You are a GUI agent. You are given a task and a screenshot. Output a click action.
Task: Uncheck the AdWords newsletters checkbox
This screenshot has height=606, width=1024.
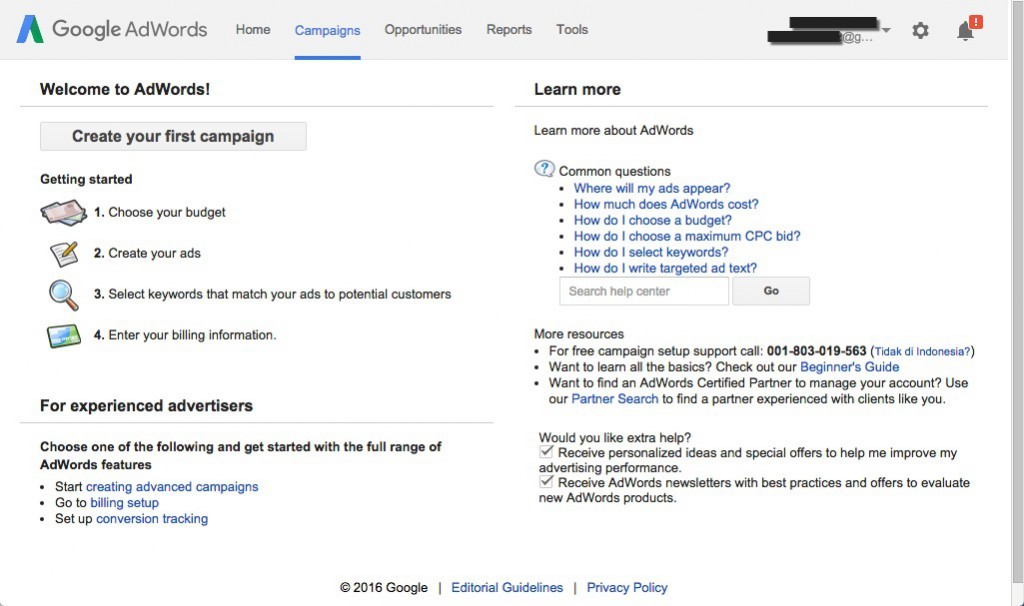click(x=546, y=482)
